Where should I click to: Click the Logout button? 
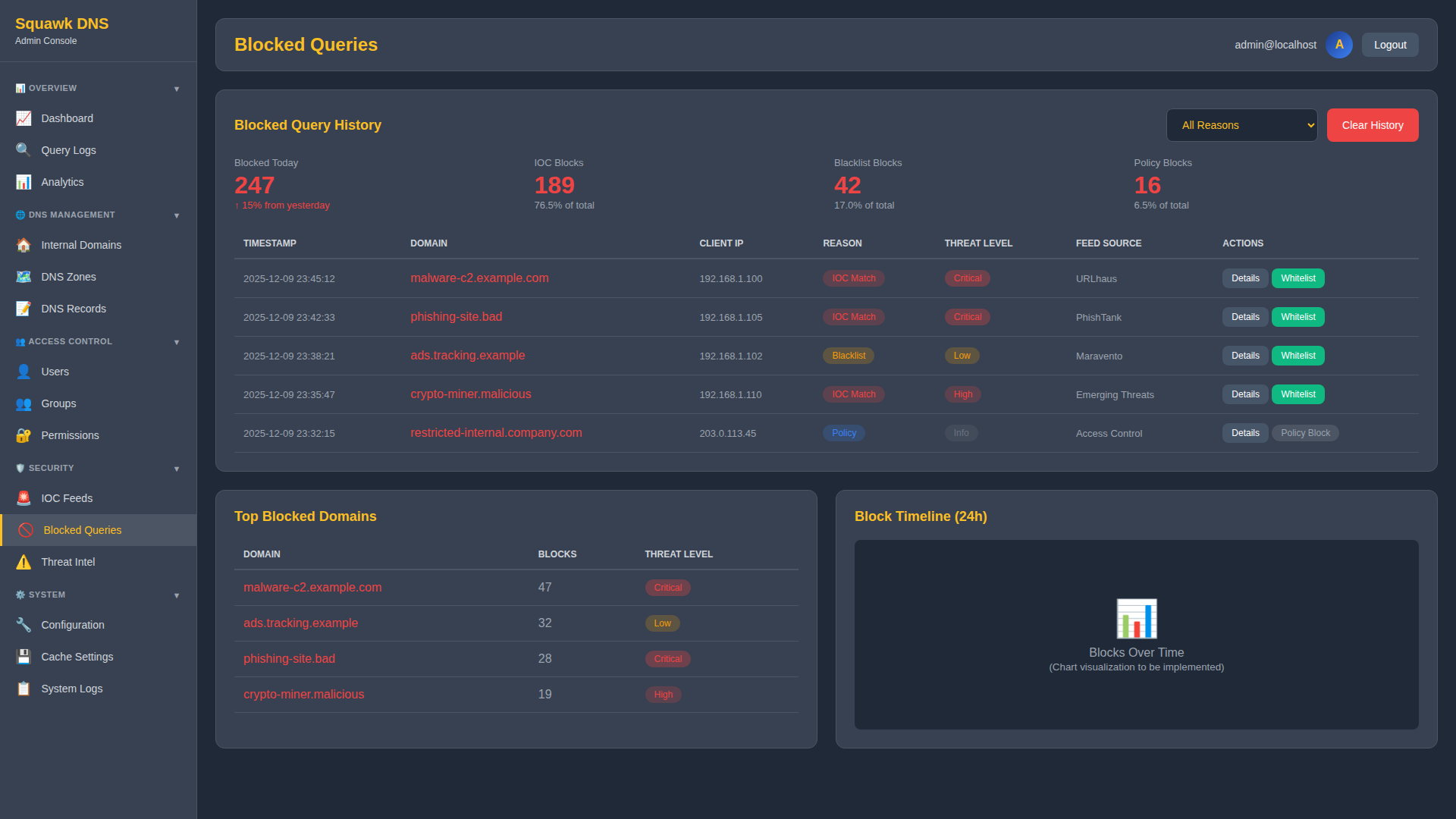(x=1390, y=45)
